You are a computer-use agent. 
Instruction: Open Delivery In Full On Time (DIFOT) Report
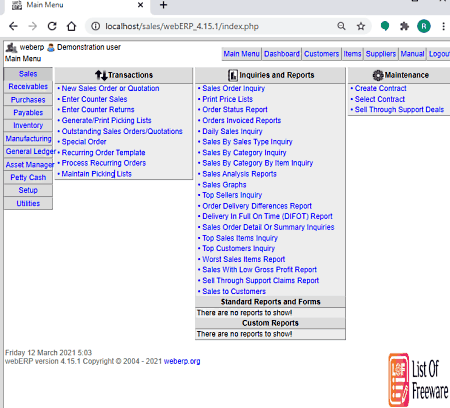pyautogui.click(x=267, y=217)
